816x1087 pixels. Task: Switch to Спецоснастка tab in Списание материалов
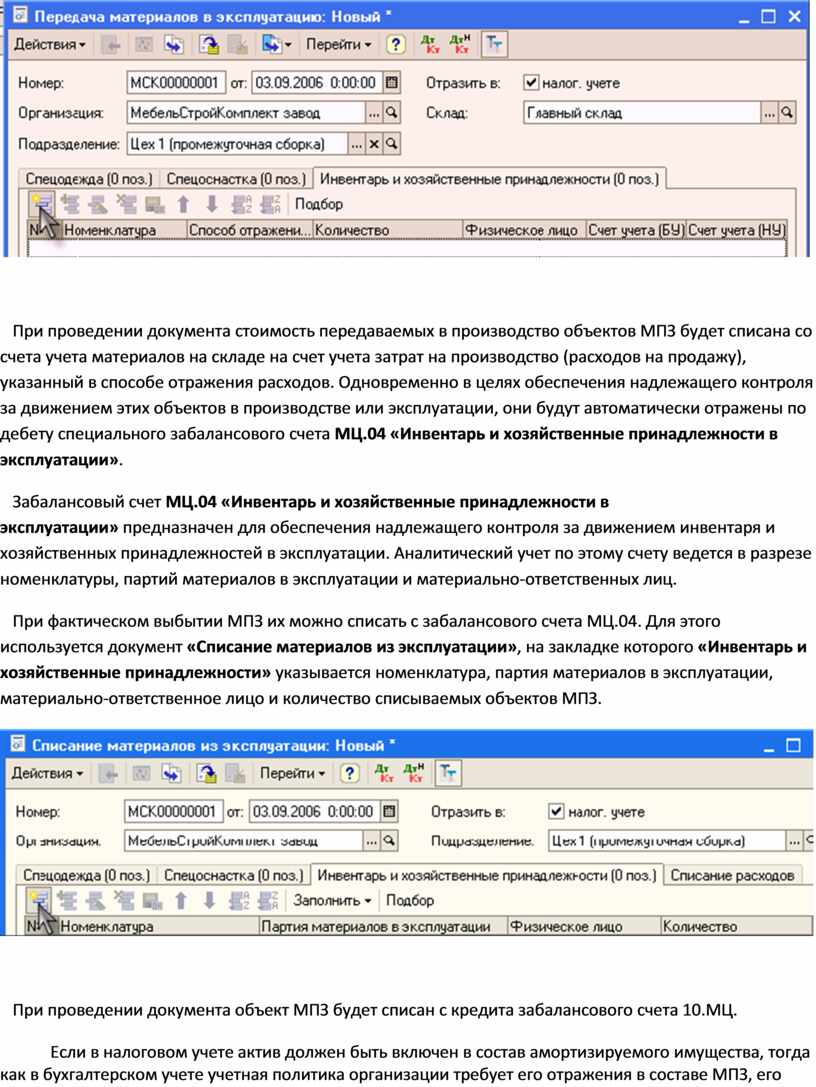[234, 876]
